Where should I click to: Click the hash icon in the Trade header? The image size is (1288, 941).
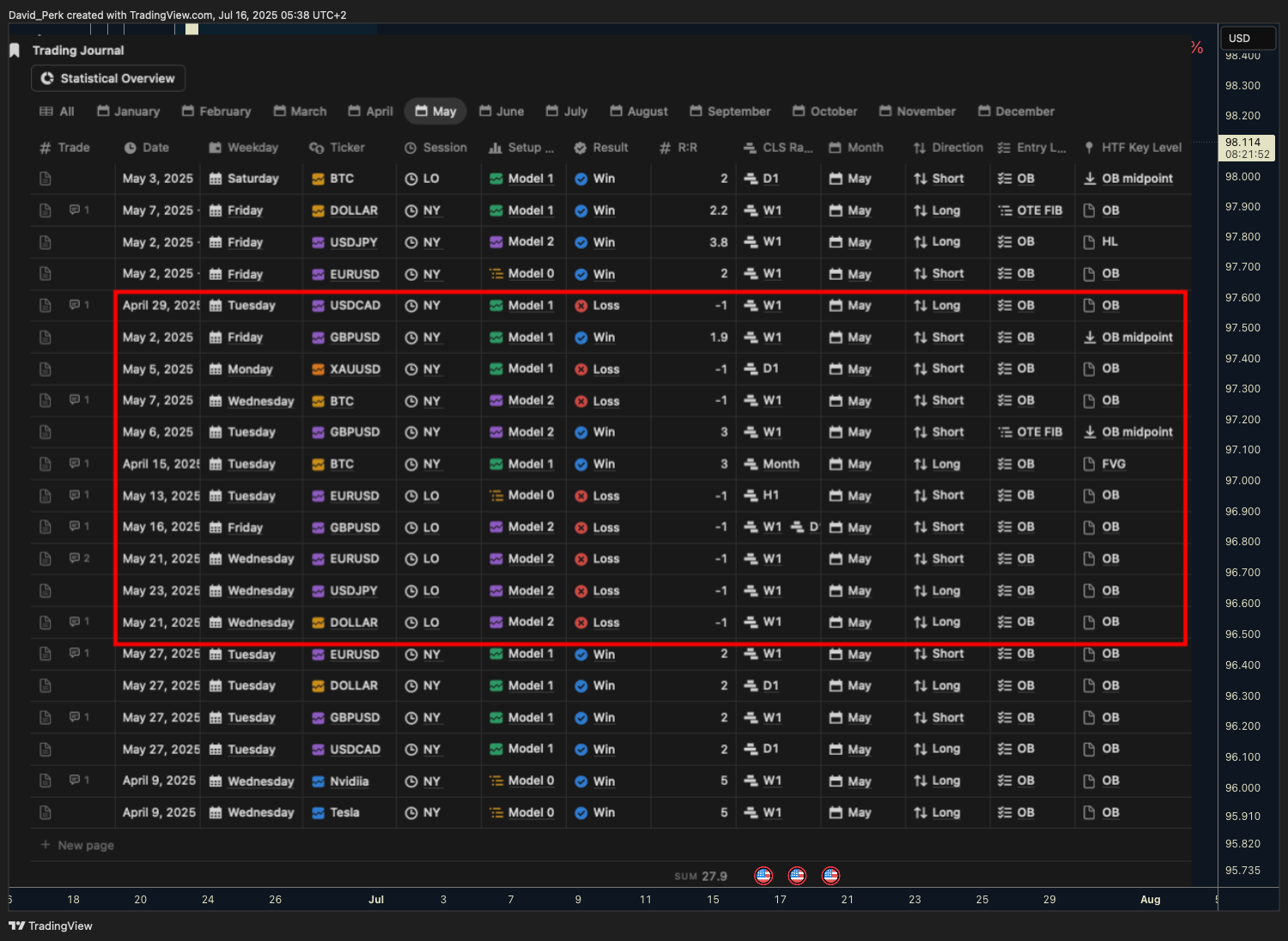click(46, 148)
